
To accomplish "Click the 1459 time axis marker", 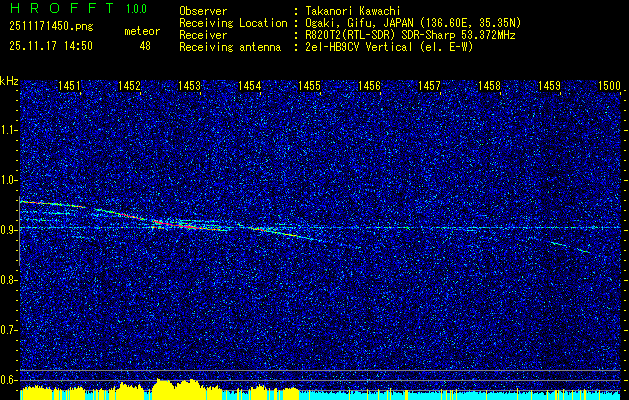I will click(x=549, y=85).
